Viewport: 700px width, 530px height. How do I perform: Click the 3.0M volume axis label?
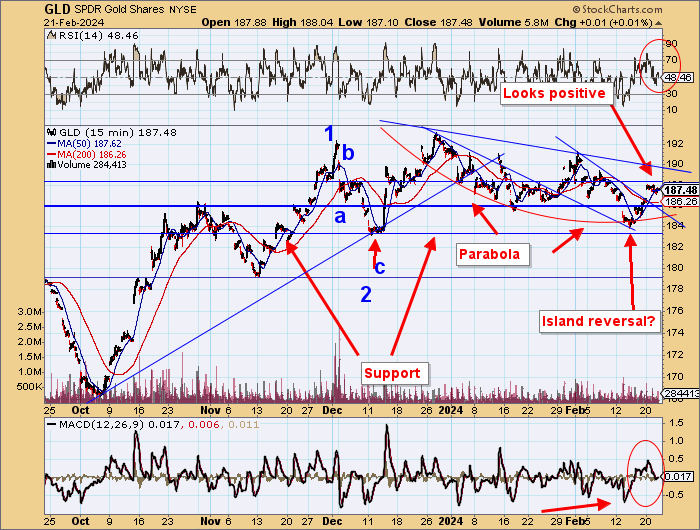30,312
